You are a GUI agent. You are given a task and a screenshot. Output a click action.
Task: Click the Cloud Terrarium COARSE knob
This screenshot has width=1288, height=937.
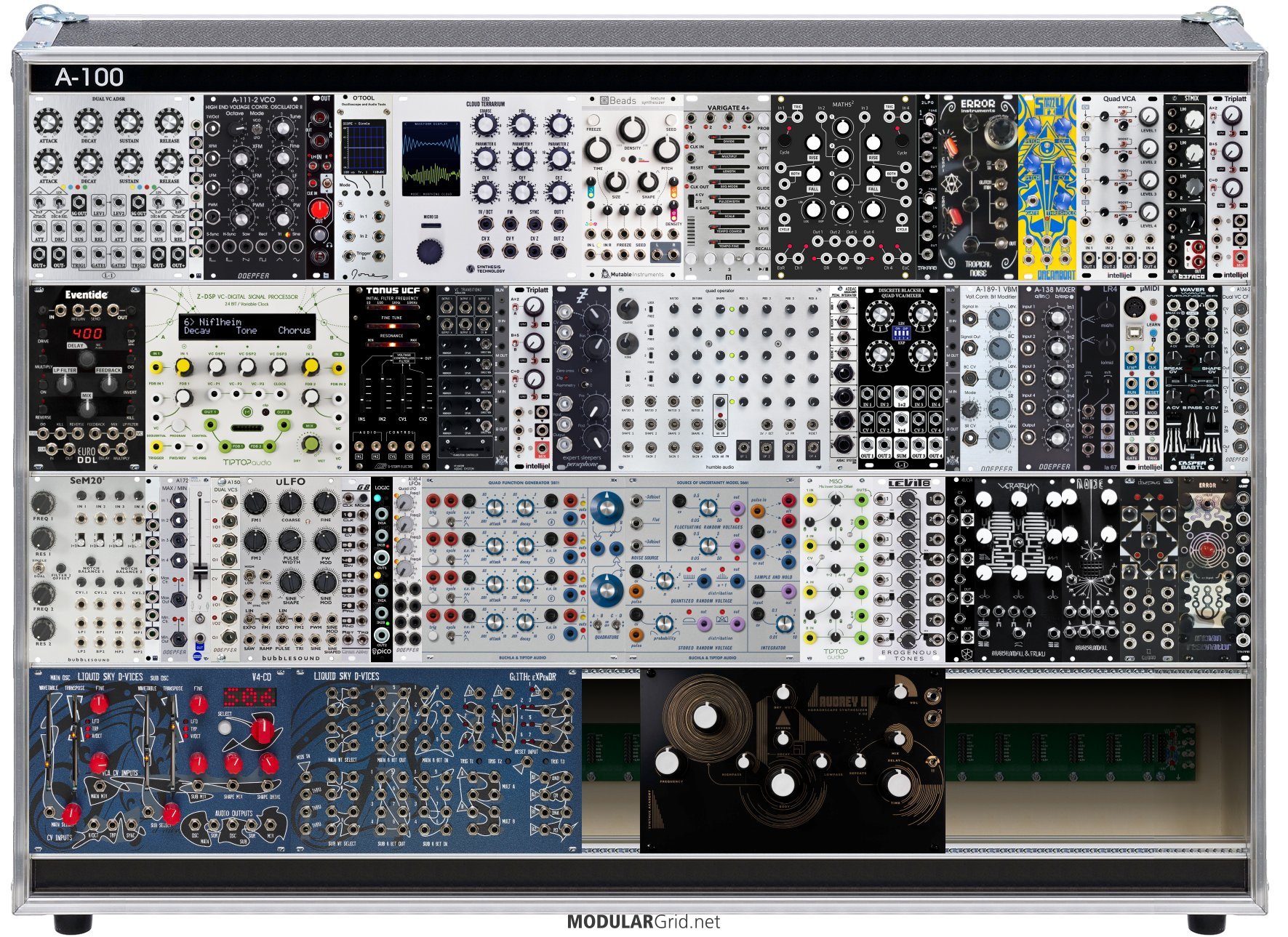pyautogui.click(x=486, y=126)
